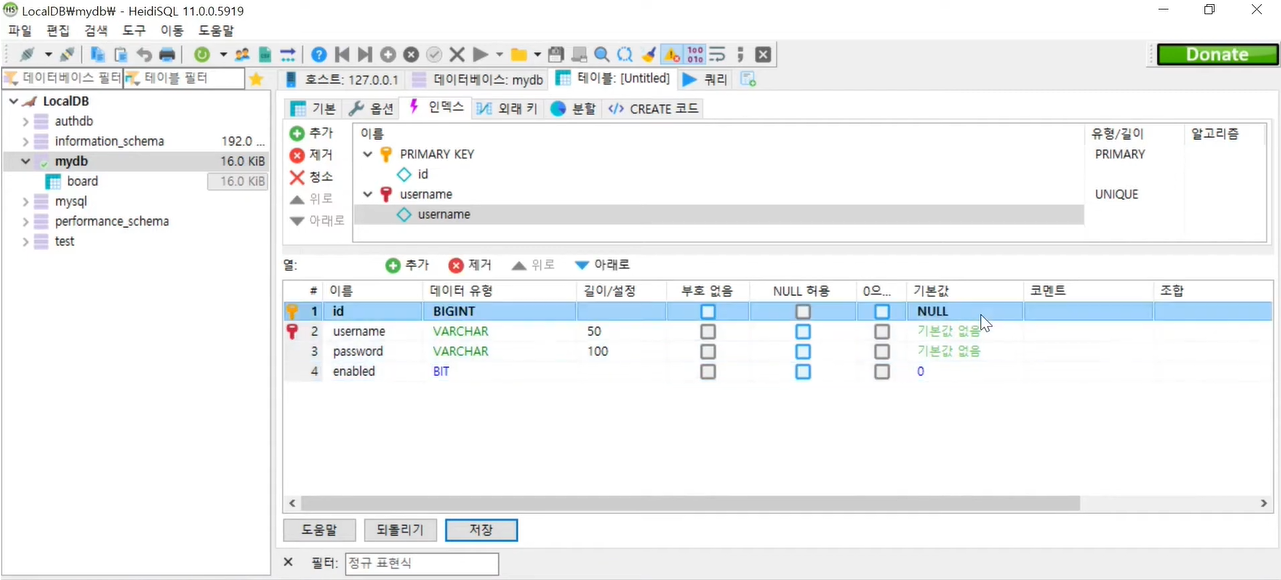Click the floppy disk save icon
This screenshot has width=1281, height=580.
coord(556,54)
